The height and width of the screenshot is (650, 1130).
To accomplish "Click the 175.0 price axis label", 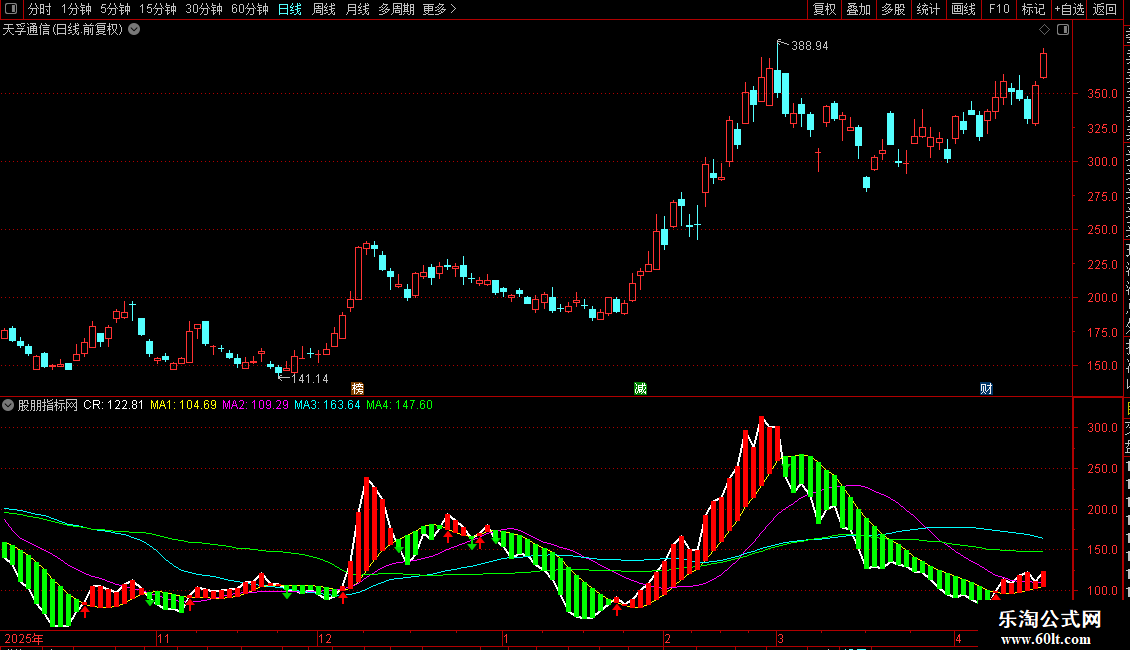I will 1103,332.
